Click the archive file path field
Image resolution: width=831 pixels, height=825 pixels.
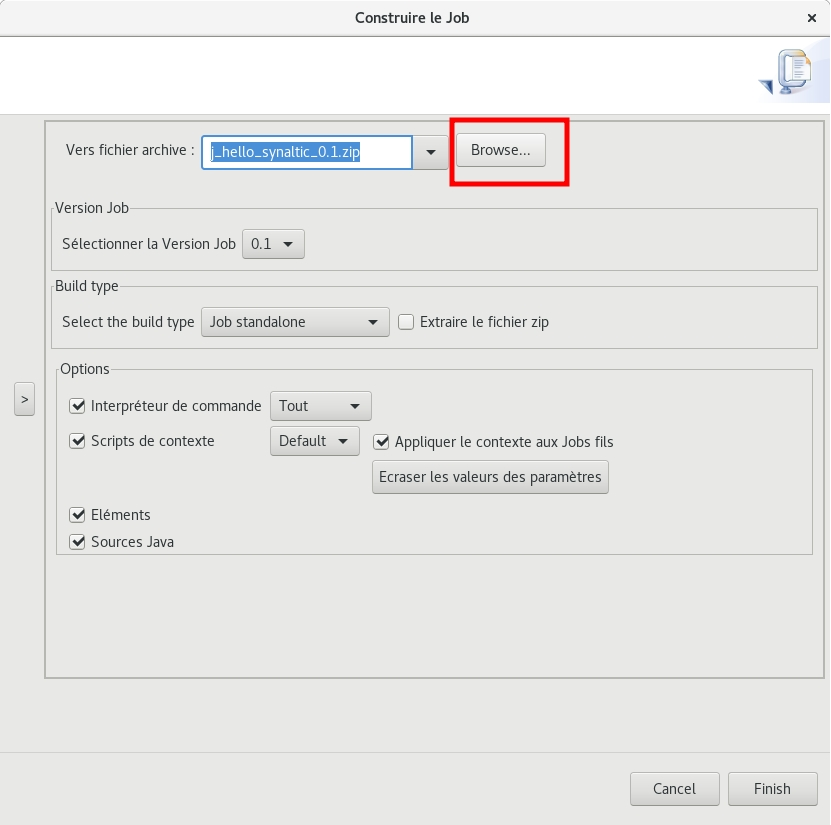(x=306, y=152)
